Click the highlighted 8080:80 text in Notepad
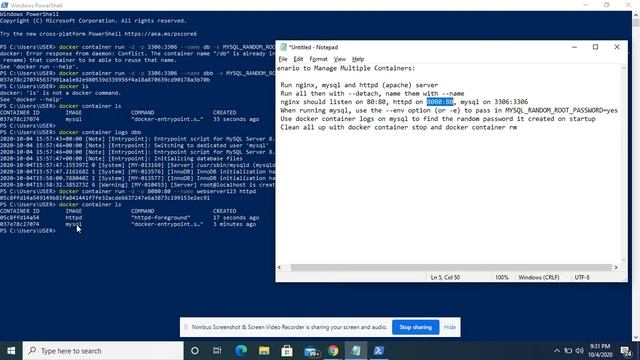The image size is (640, 360). click(x=440, y=102)
